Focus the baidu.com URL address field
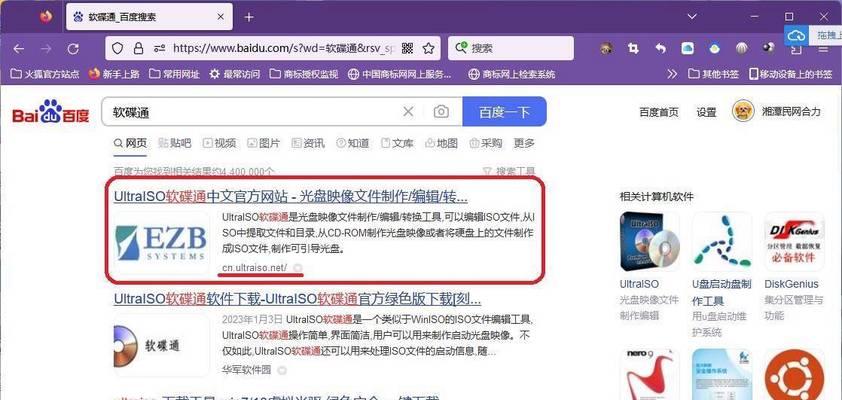 click(284, 49)
